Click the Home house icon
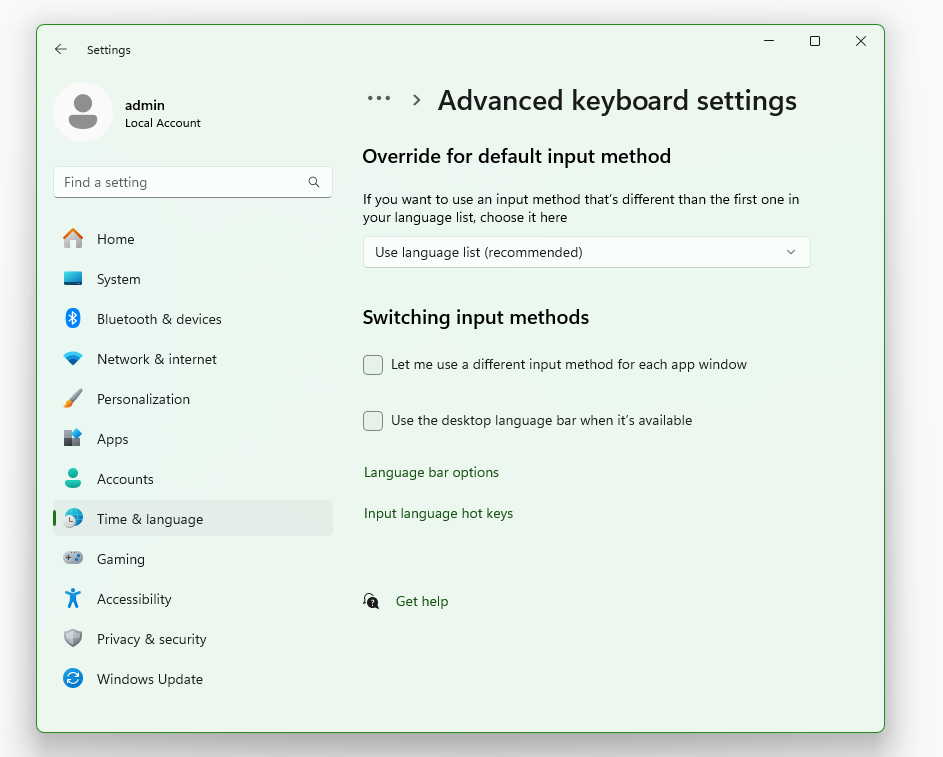The height and width of the screenshot is (757, 943). point(73,239)
